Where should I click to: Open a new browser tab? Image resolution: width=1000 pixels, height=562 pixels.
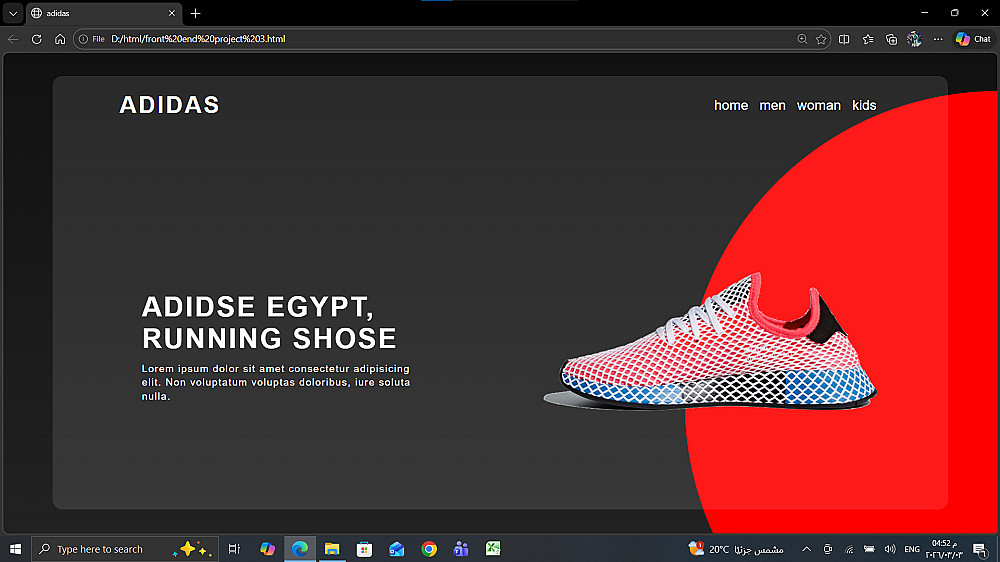coord(196,13)
